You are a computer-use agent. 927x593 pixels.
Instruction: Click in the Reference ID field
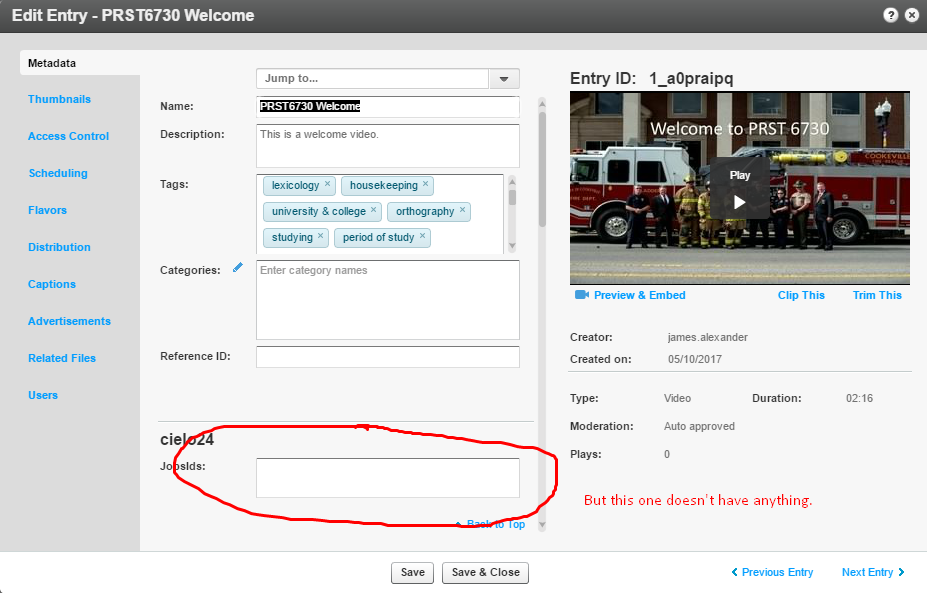pyautogui.click(x=387, y=357)
